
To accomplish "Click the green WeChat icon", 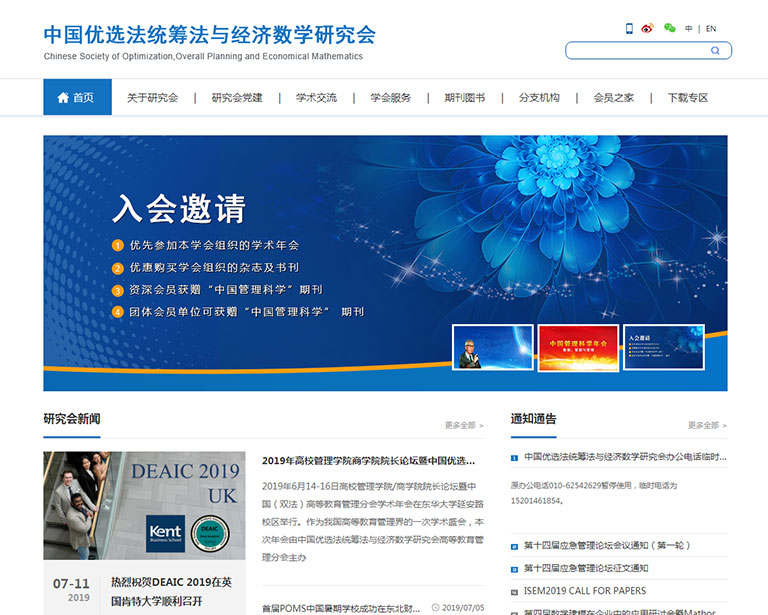I will tap(670, 29).
